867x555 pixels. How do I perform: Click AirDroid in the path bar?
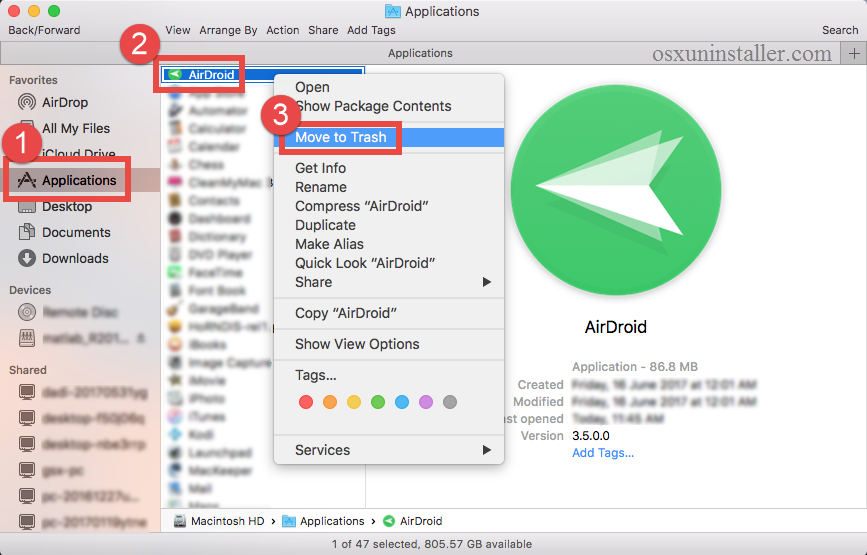click(x=421, y=521)
